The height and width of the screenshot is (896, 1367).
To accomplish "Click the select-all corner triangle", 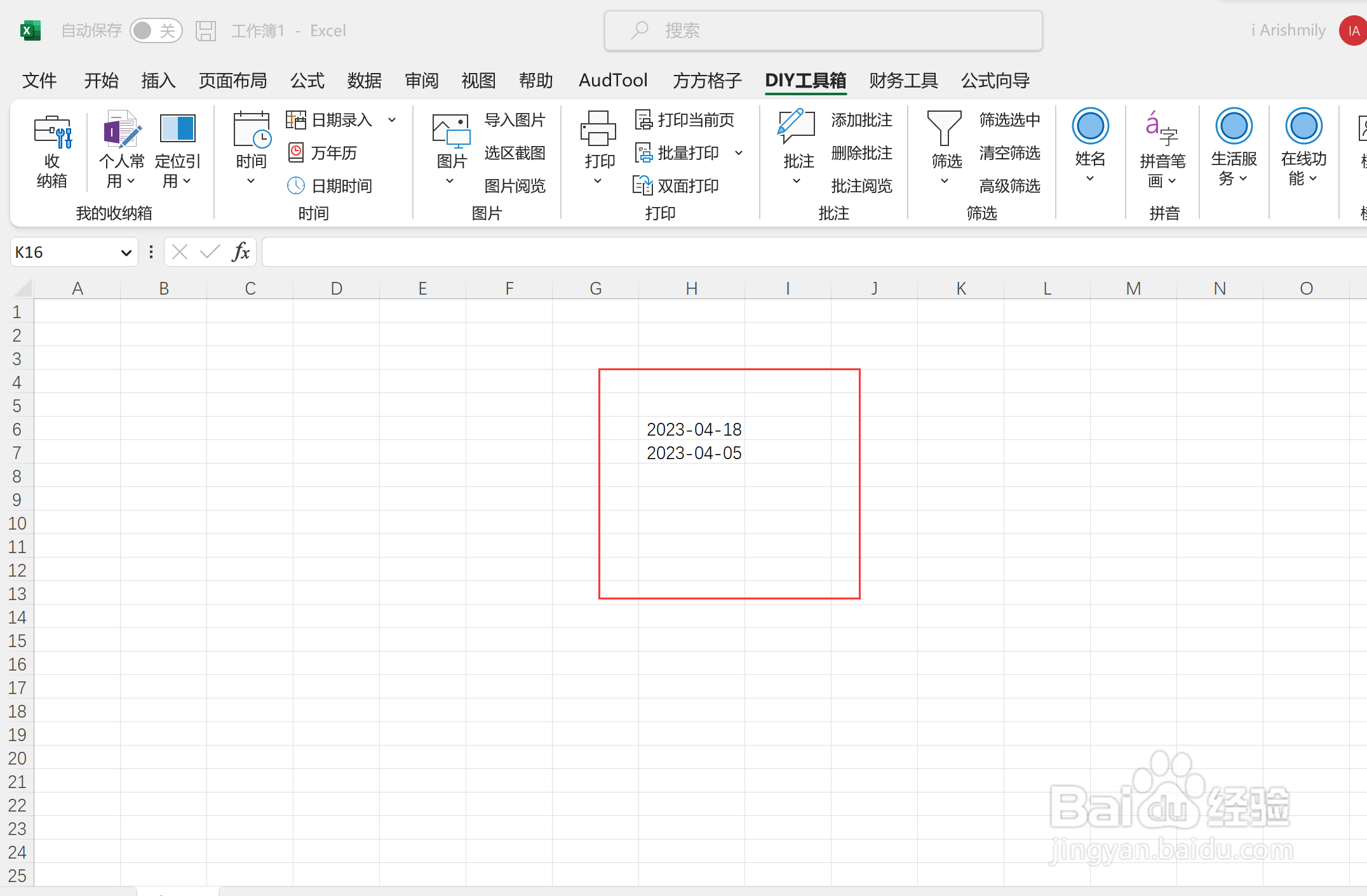I will pos(22,288).
